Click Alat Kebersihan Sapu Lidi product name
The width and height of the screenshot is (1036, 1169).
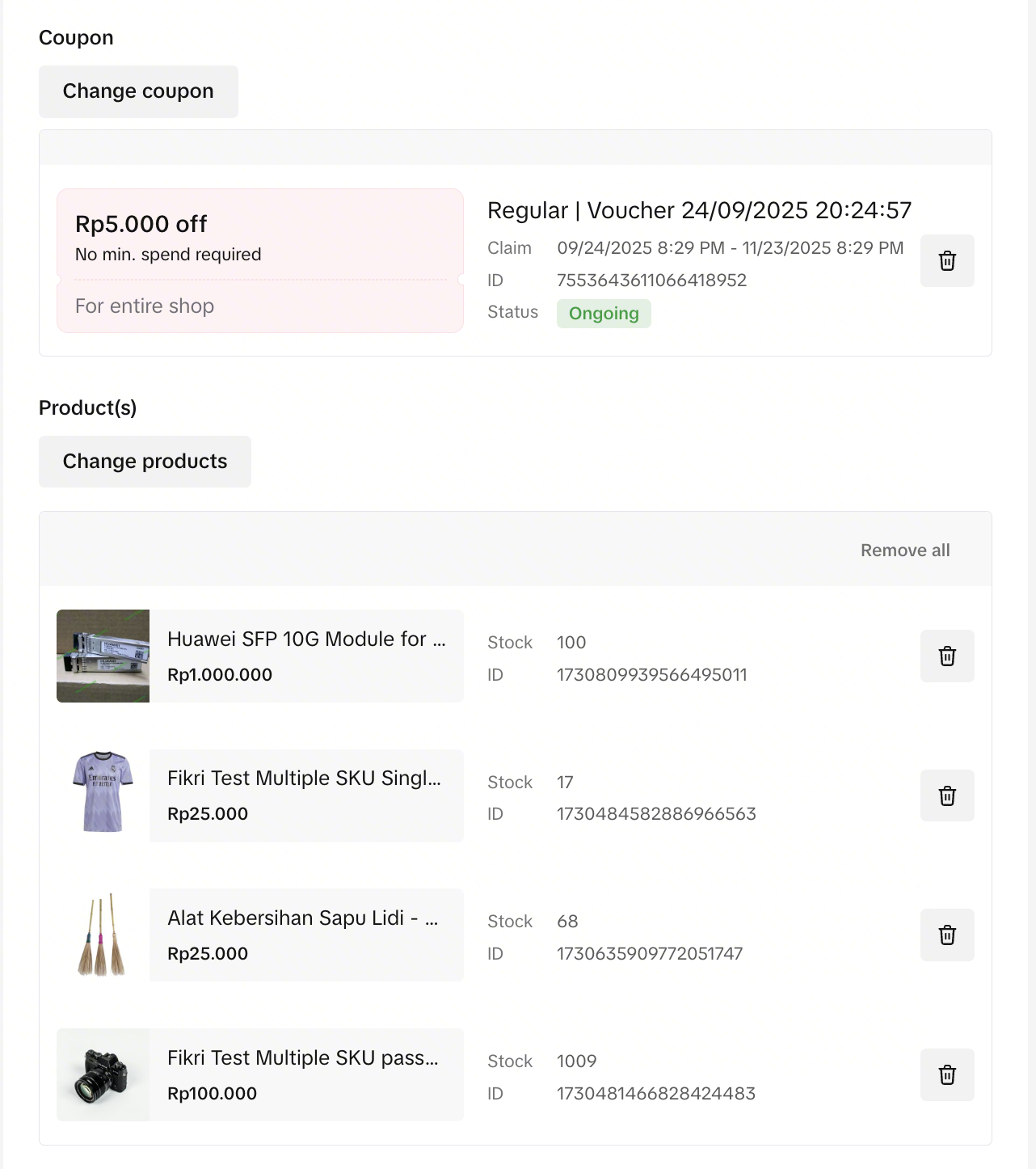click(x=302, y=918)
